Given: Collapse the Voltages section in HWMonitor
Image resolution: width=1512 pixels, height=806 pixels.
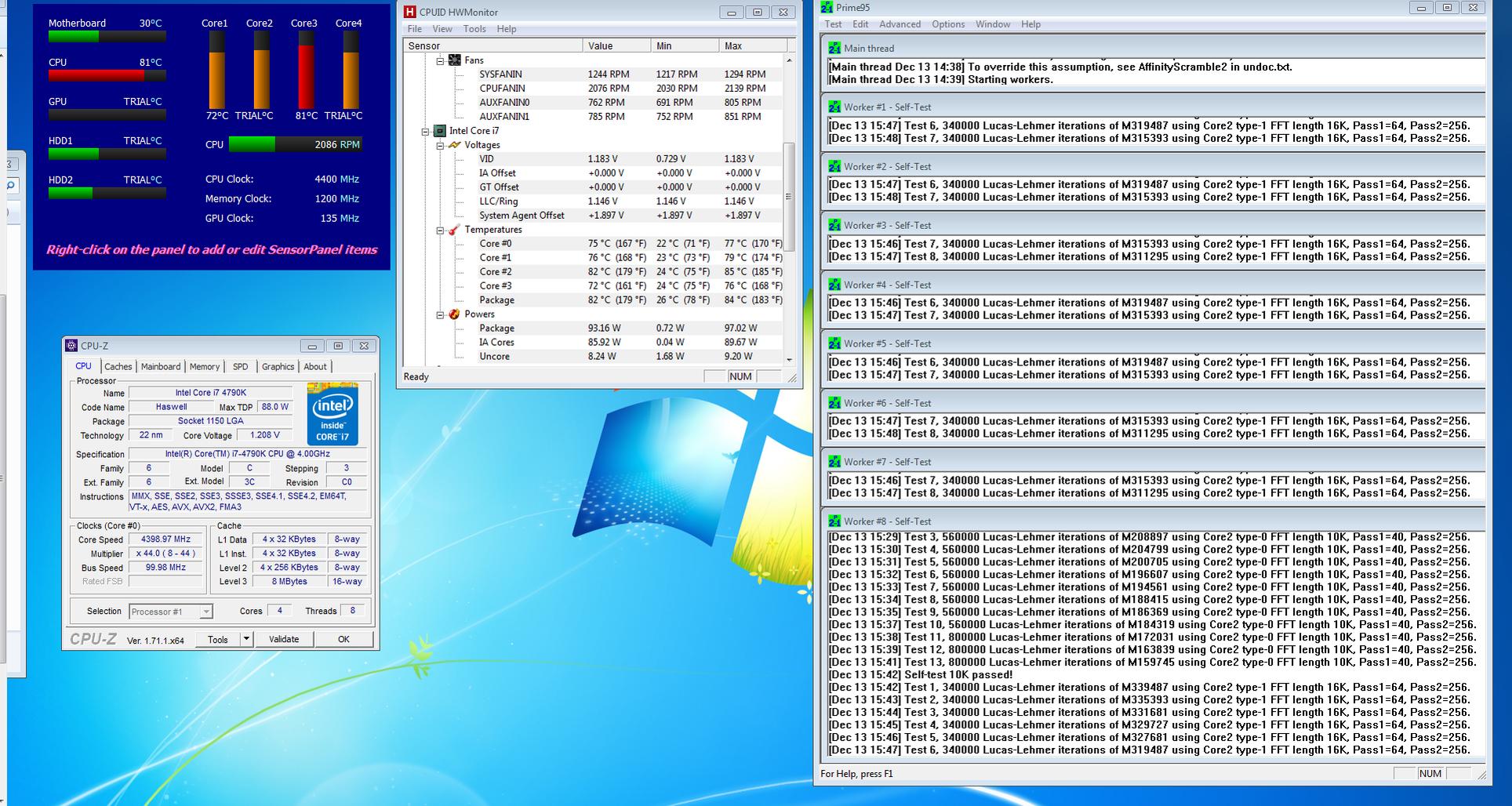Looking at the screenshot, I should 440,145.
